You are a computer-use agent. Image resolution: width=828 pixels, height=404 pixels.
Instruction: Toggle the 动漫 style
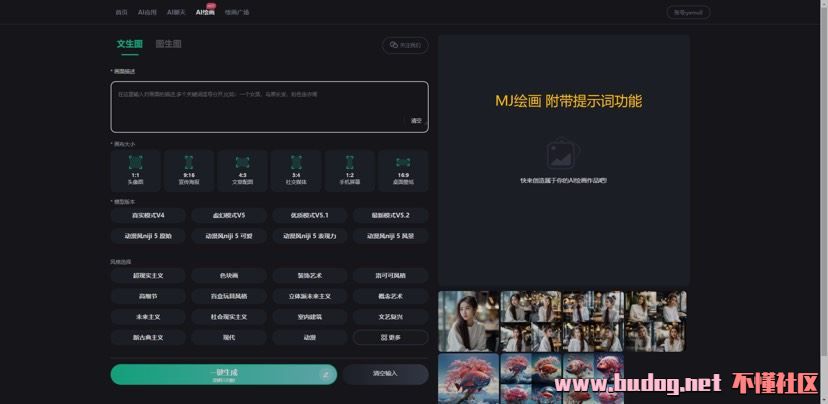tap(309, 337)
